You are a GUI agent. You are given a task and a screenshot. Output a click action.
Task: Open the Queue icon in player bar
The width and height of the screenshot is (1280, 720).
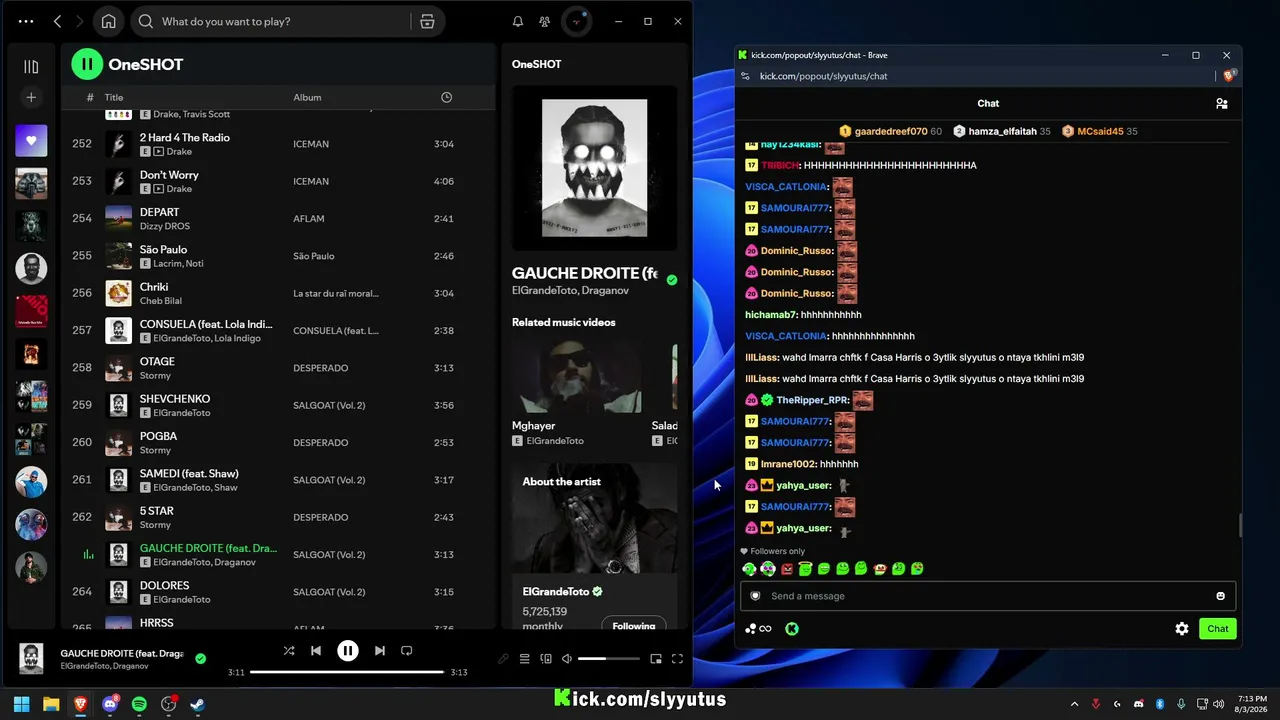pyautogui.click(x=524, y=658)
